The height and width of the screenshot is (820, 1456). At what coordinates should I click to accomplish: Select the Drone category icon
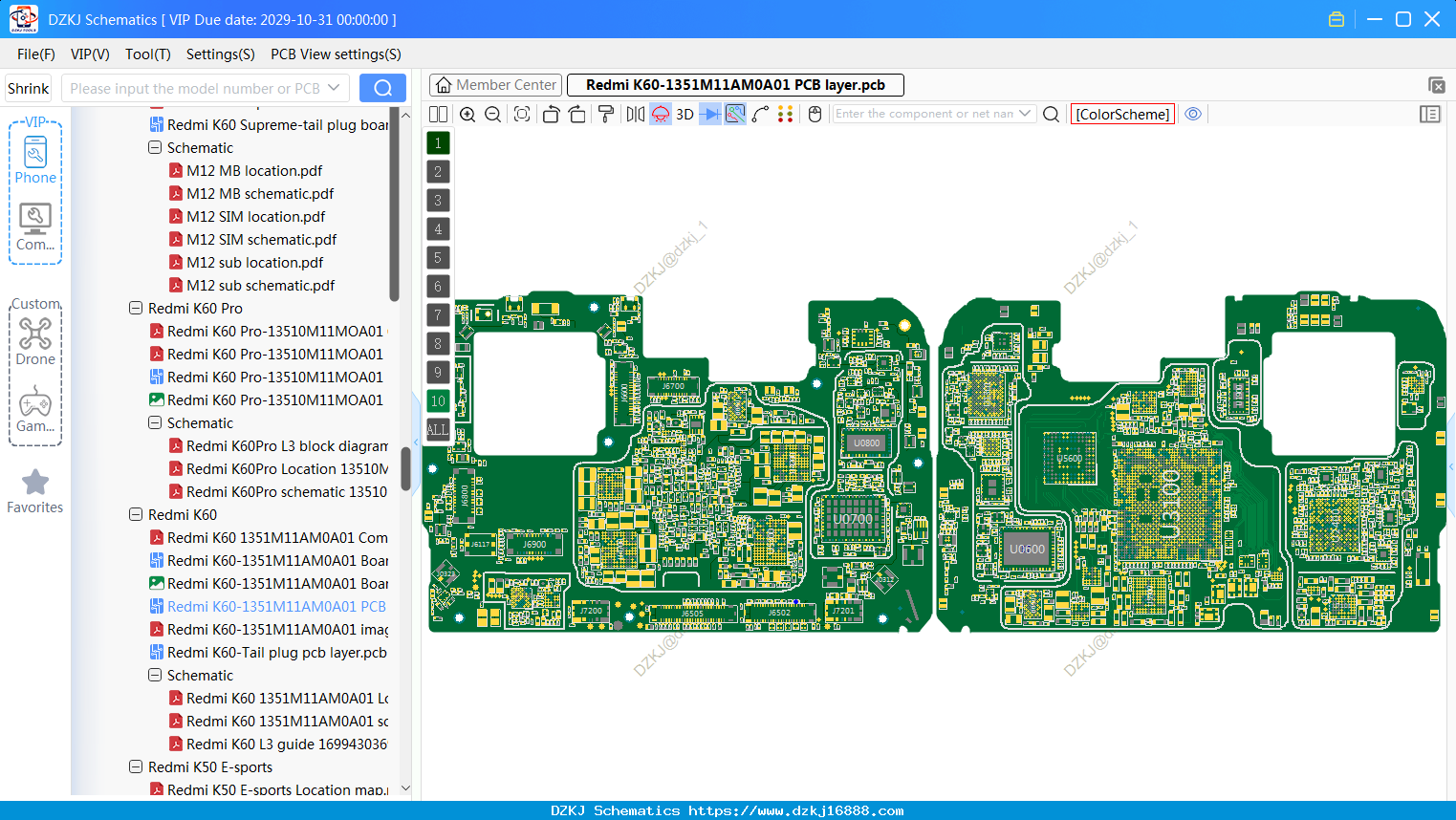click(35, 341)
